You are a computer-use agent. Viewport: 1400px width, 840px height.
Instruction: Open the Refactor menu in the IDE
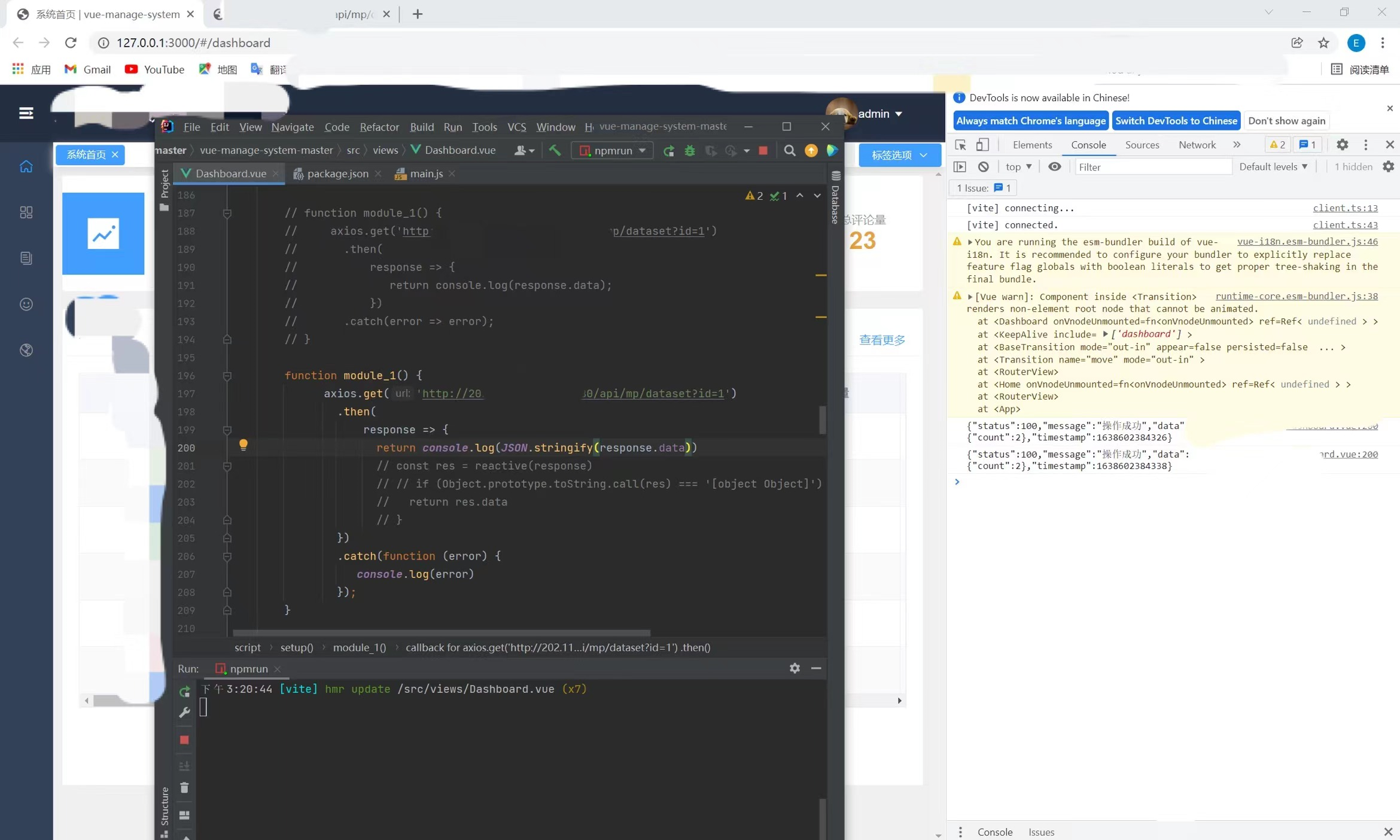pos(378,126)
